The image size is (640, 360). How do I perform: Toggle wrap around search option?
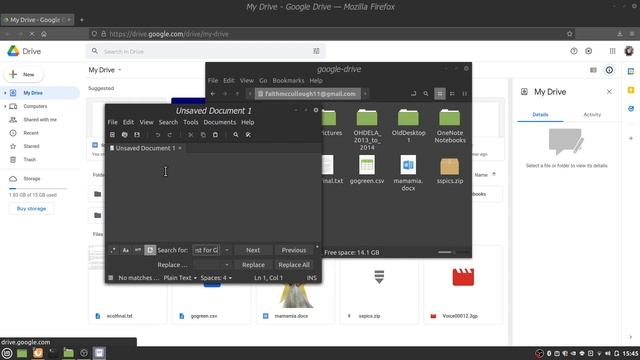point(150,250)
